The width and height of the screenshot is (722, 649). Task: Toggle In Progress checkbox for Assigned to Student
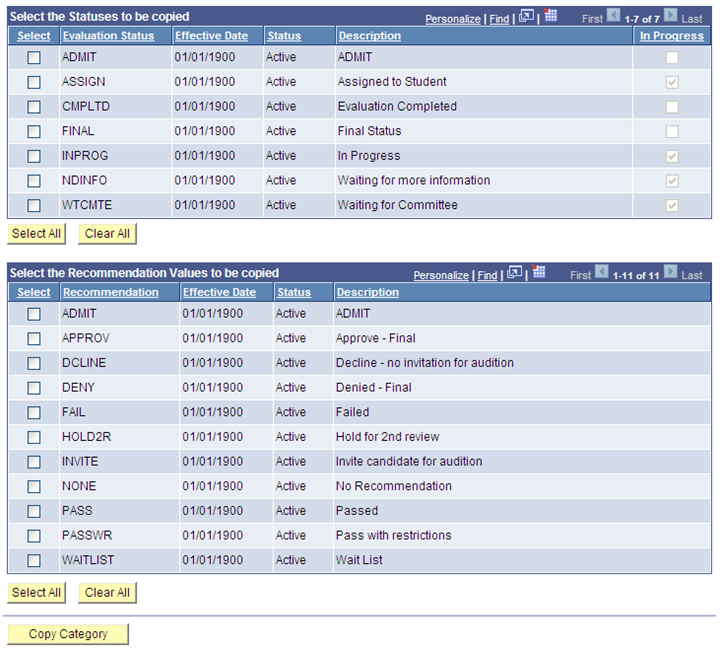point(672,82)
